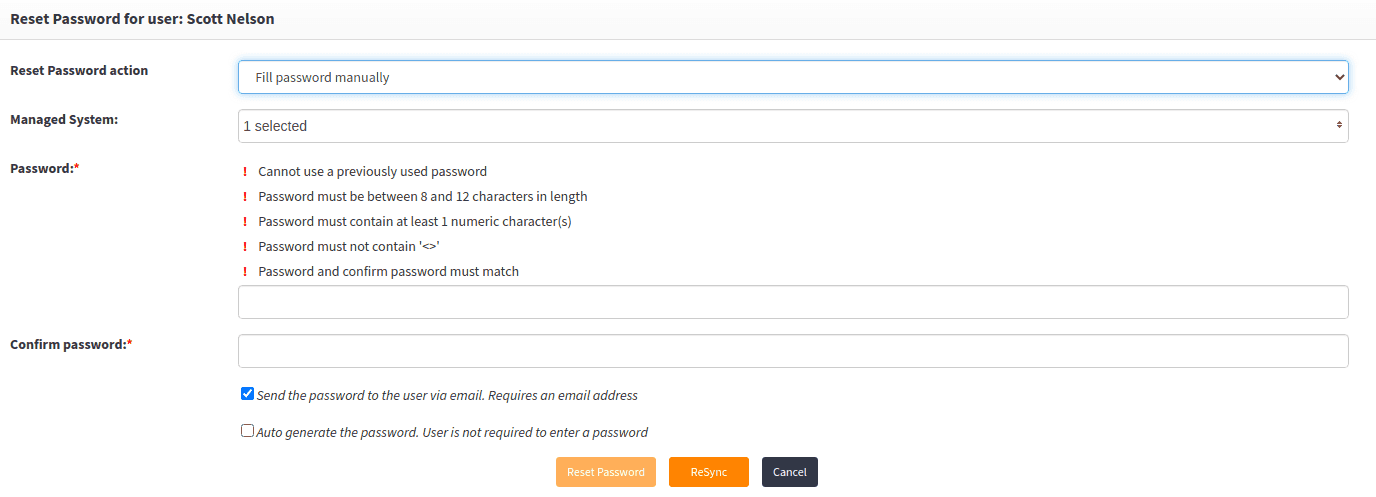Enable the 'Auto generate the password' checkbox

[248, 431]
